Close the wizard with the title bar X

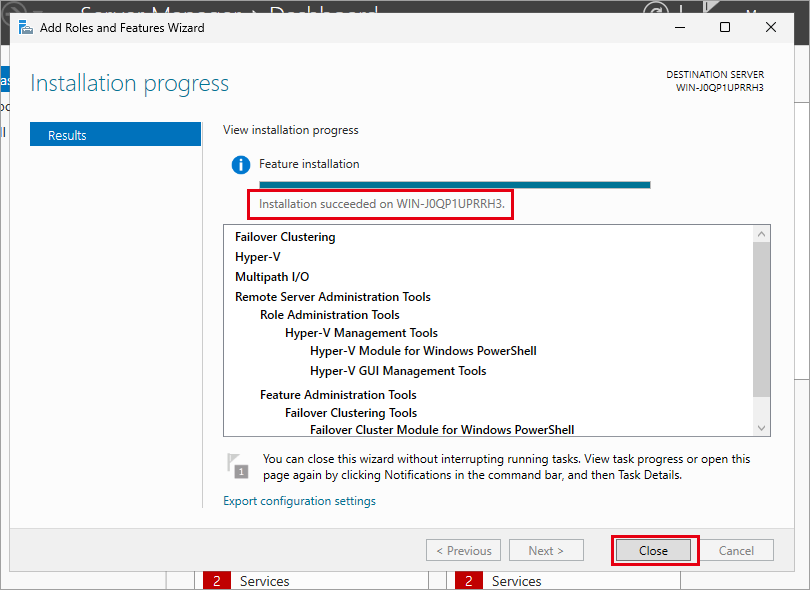point(771,27)
